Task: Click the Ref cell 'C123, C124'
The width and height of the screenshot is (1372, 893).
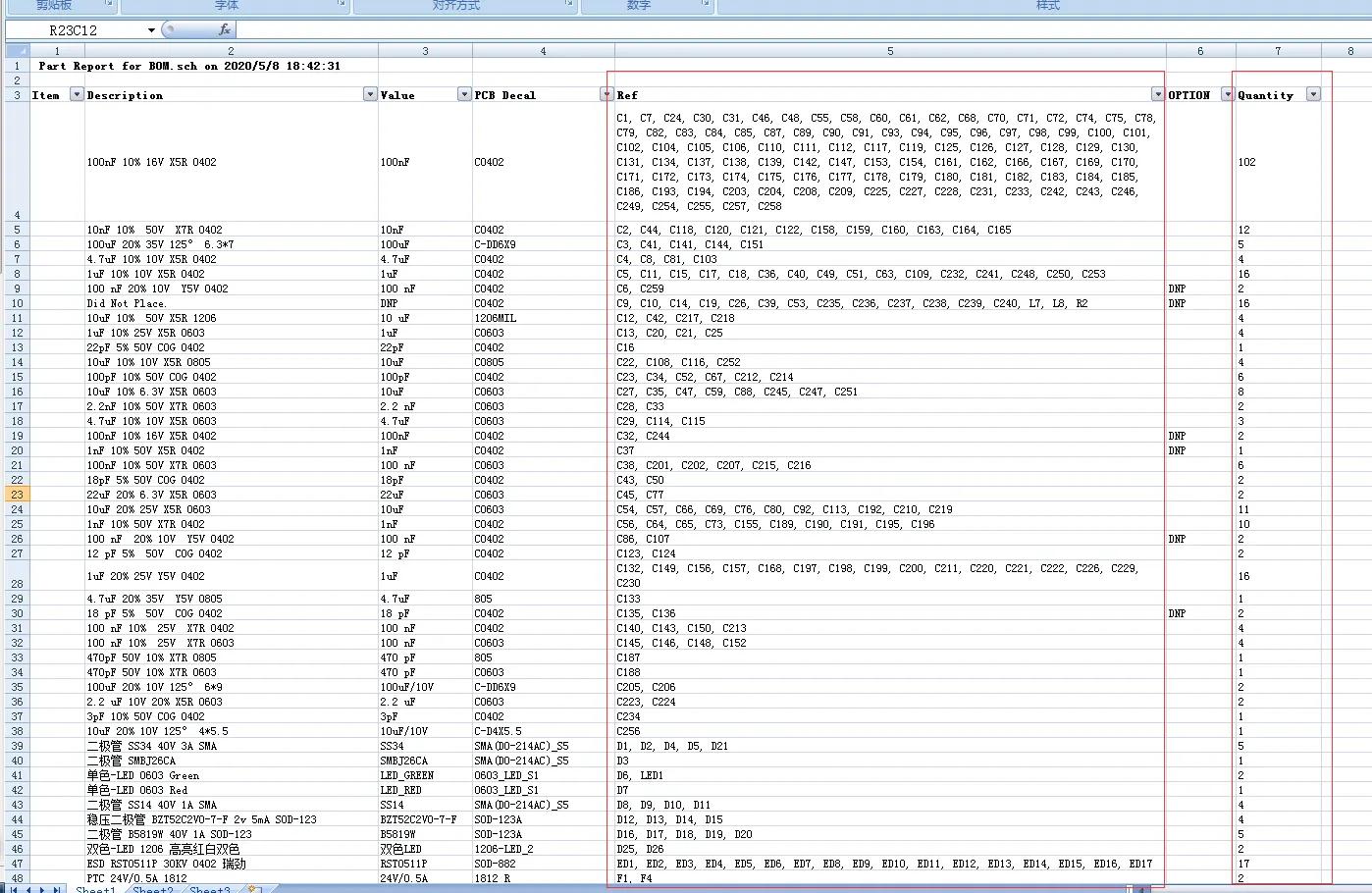Action: coord(890,553)
